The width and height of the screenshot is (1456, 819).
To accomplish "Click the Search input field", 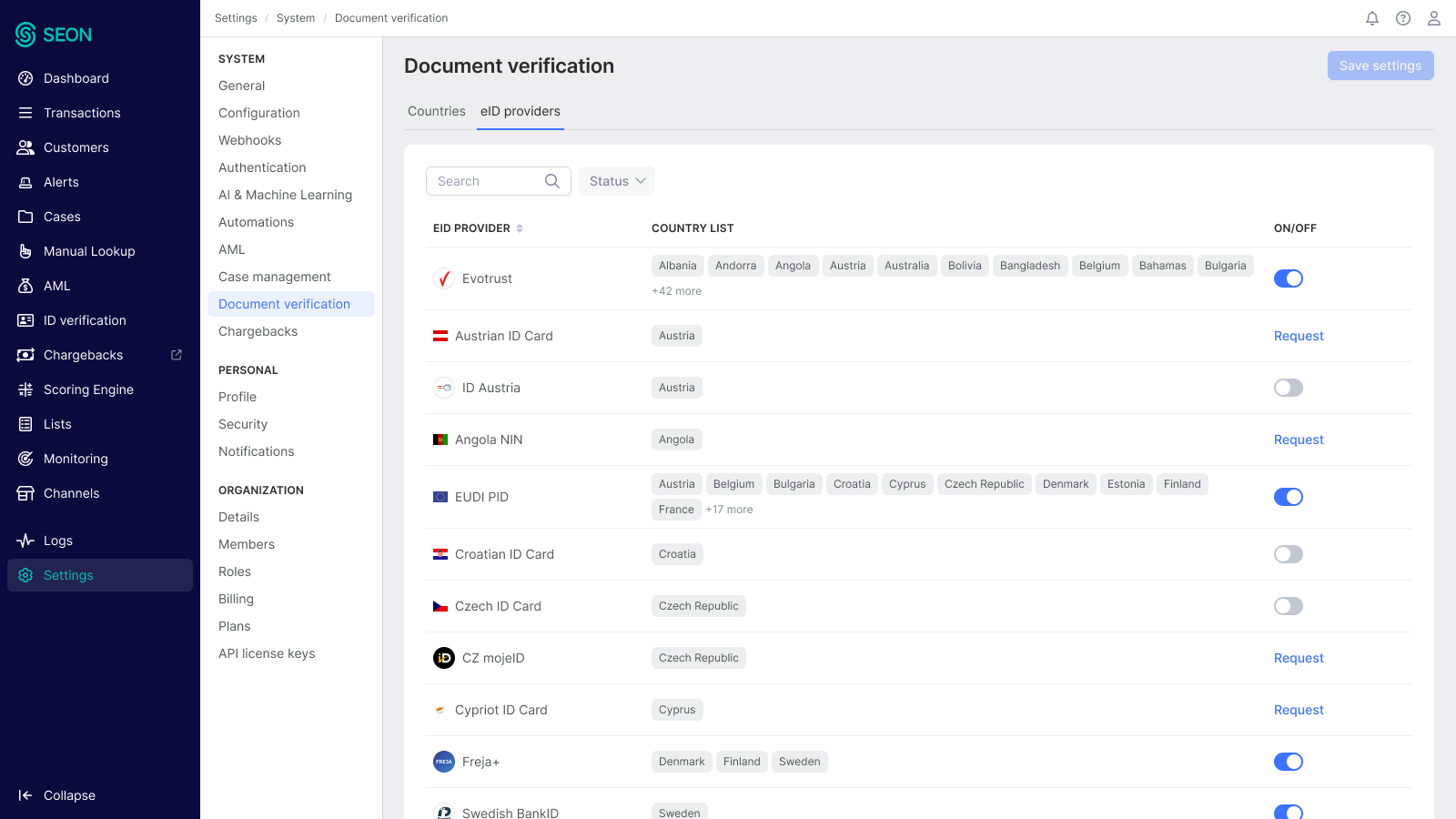I will click(x=499, y=181).
